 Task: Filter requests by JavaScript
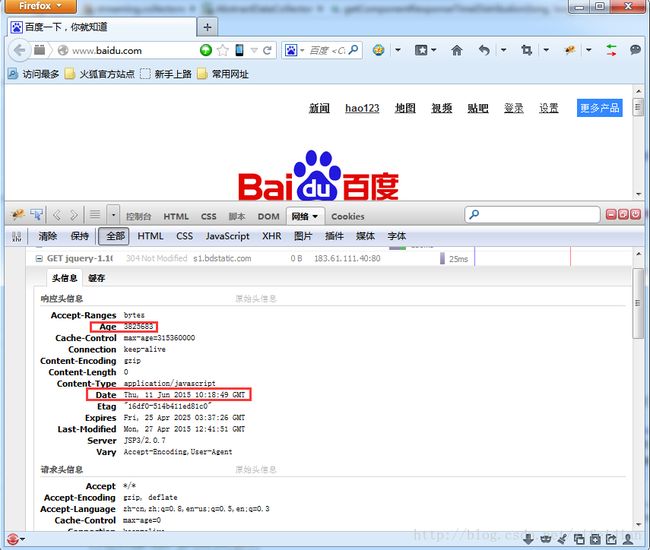click(228, 236)
